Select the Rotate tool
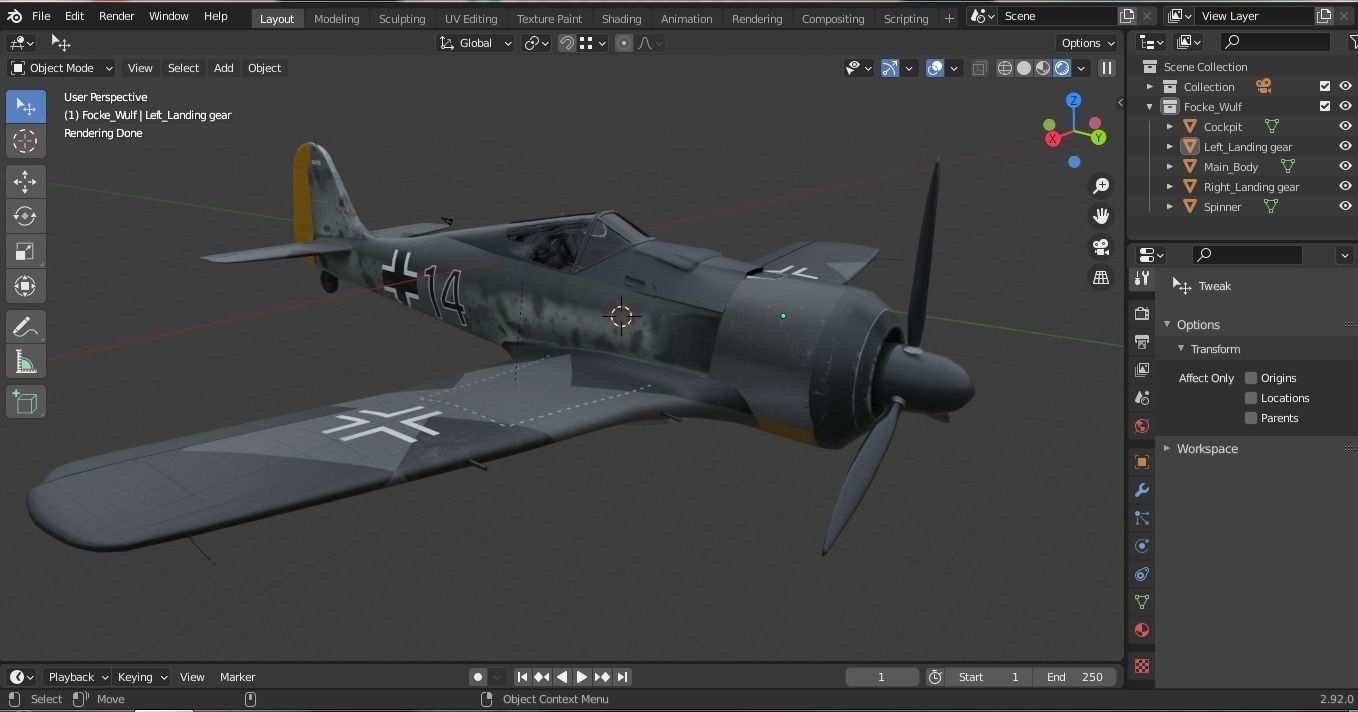The height and width of the screenshot is (712, 1358). tap(26, 216)
